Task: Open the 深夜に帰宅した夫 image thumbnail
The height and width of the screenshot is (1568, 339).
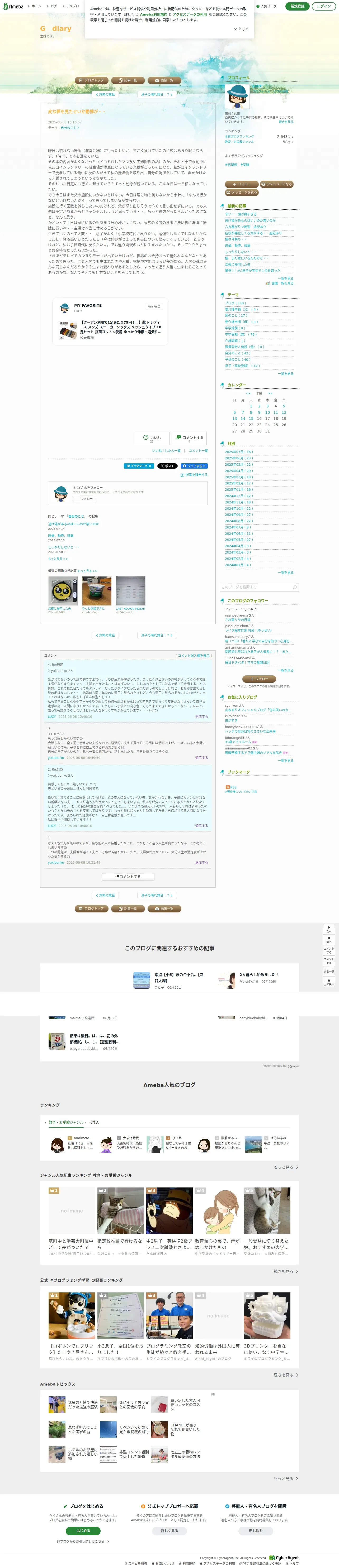Action: pyautogui.click(x=63, y=591)
